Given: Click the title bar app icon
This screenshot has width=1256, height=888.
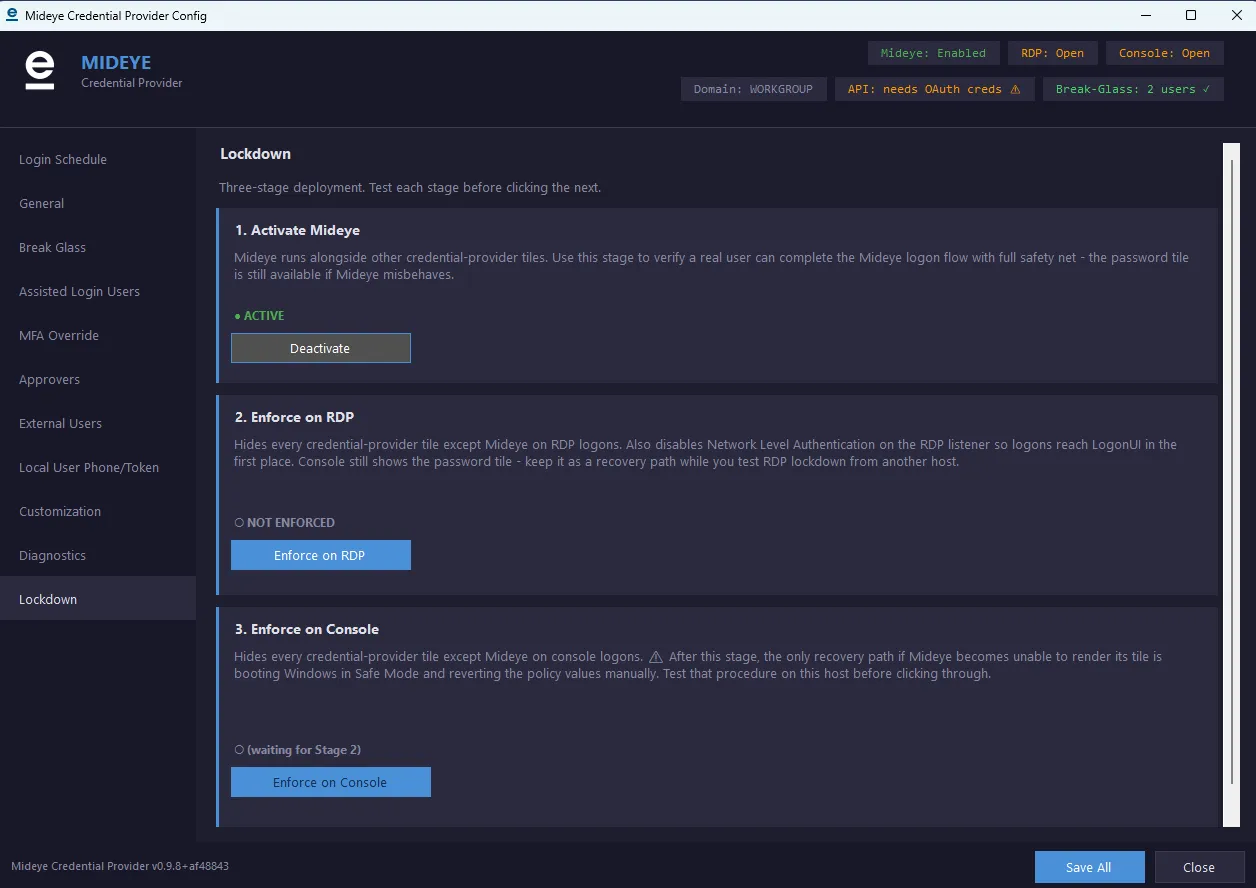Looking at the screenshot, I should tap(12, 15).
